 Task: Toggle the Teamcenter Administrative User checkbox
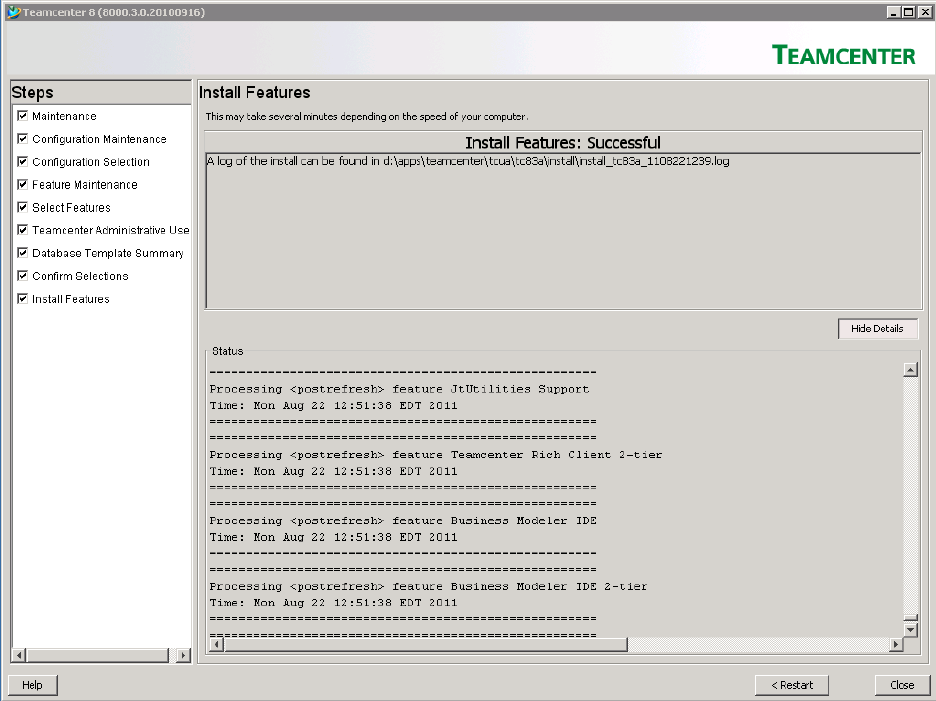pyautogui.click(x=23, y=230)
